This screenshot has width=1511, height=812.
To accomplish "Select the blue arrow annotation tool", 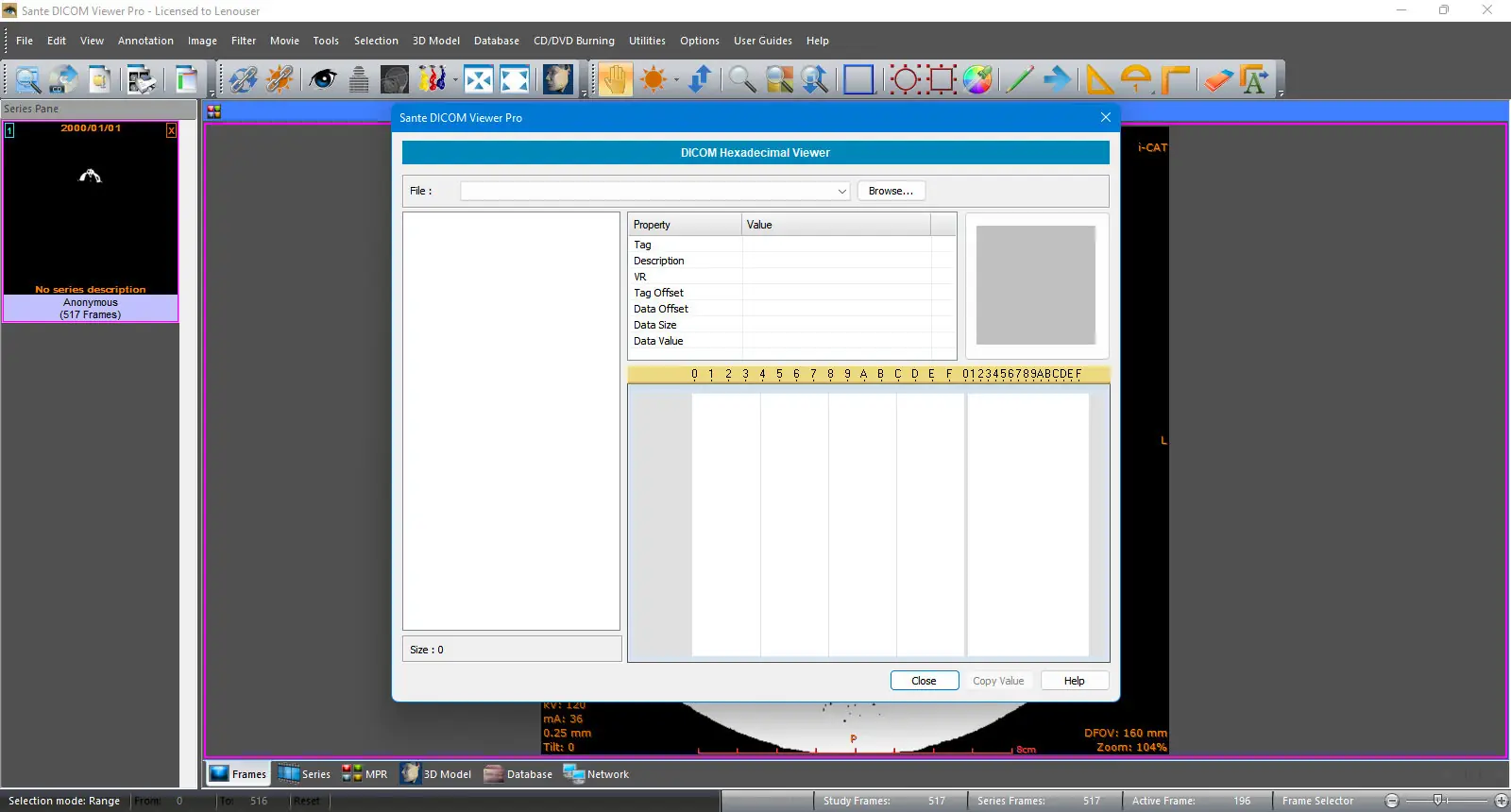I will coord(1058,79).
